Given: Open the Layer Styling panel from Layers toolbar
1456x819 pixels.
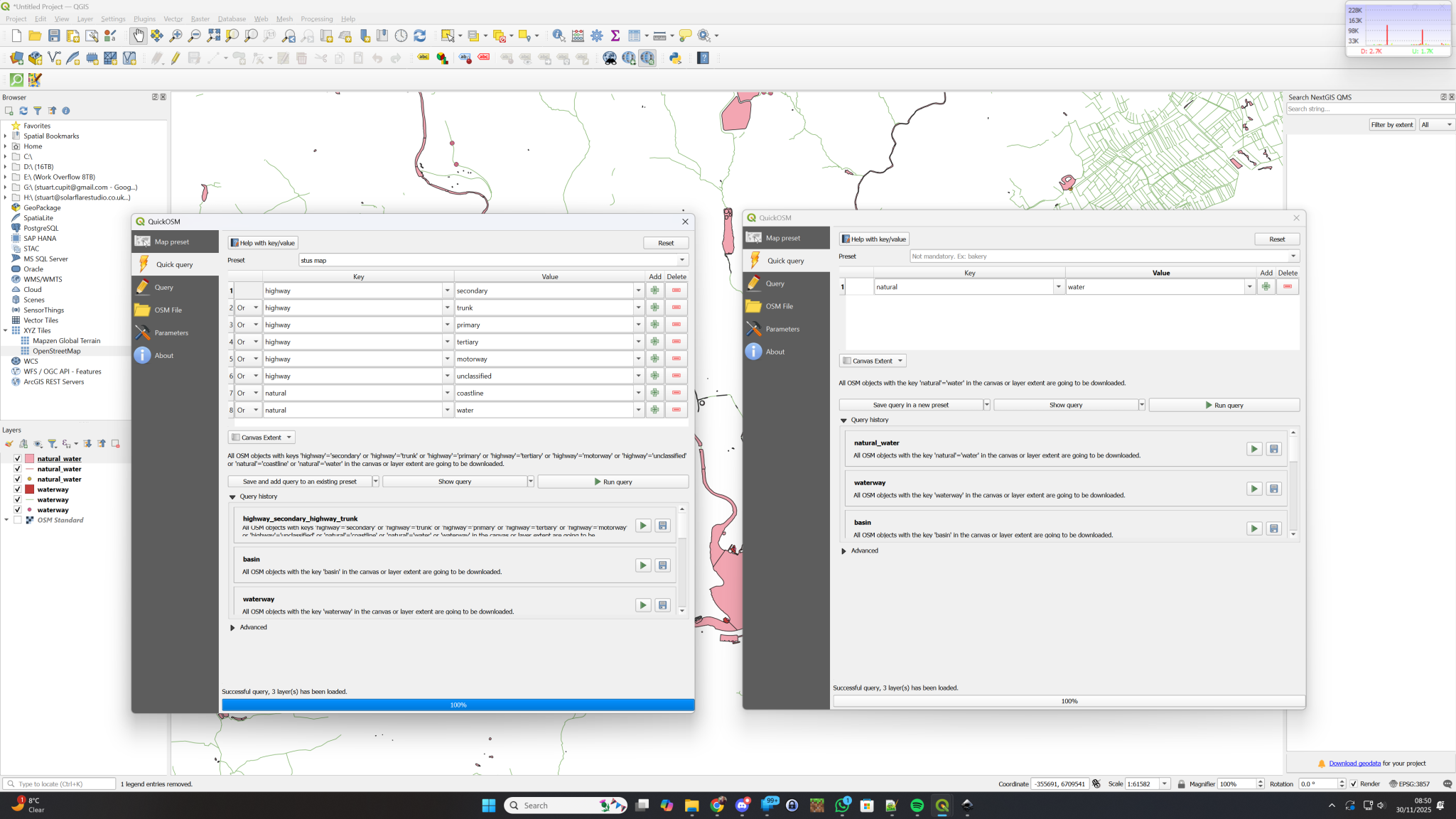Looking at the screenshot, I should pos(9,444).
